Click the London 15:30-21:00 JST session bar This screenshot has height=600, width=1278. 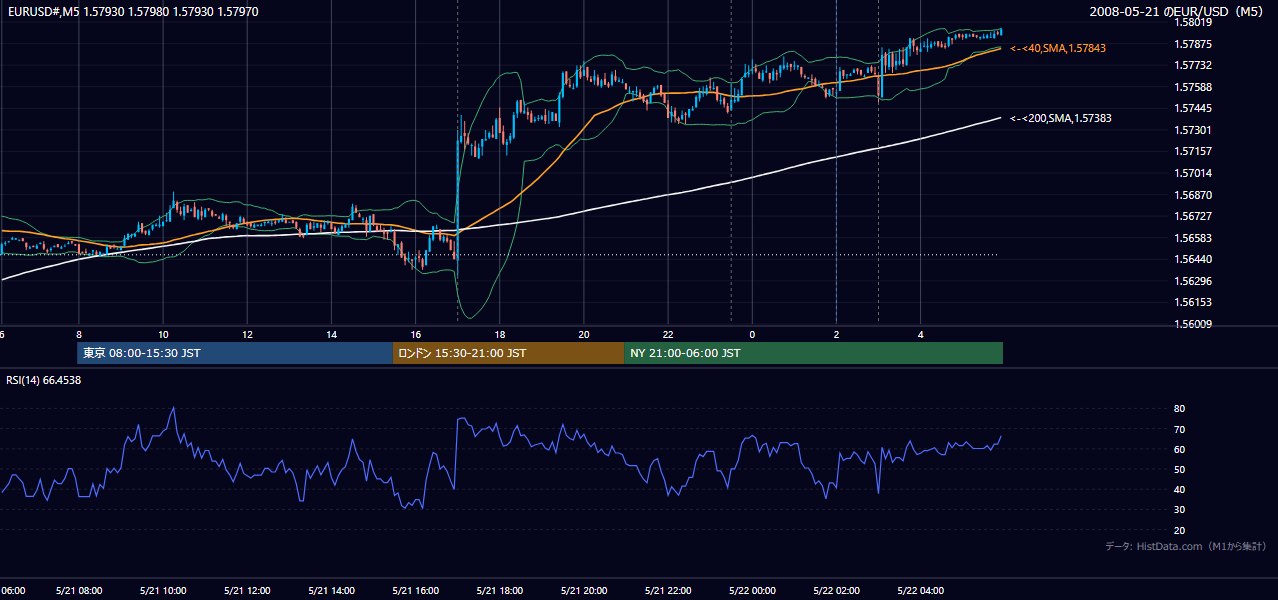click(x=508, y=353)
